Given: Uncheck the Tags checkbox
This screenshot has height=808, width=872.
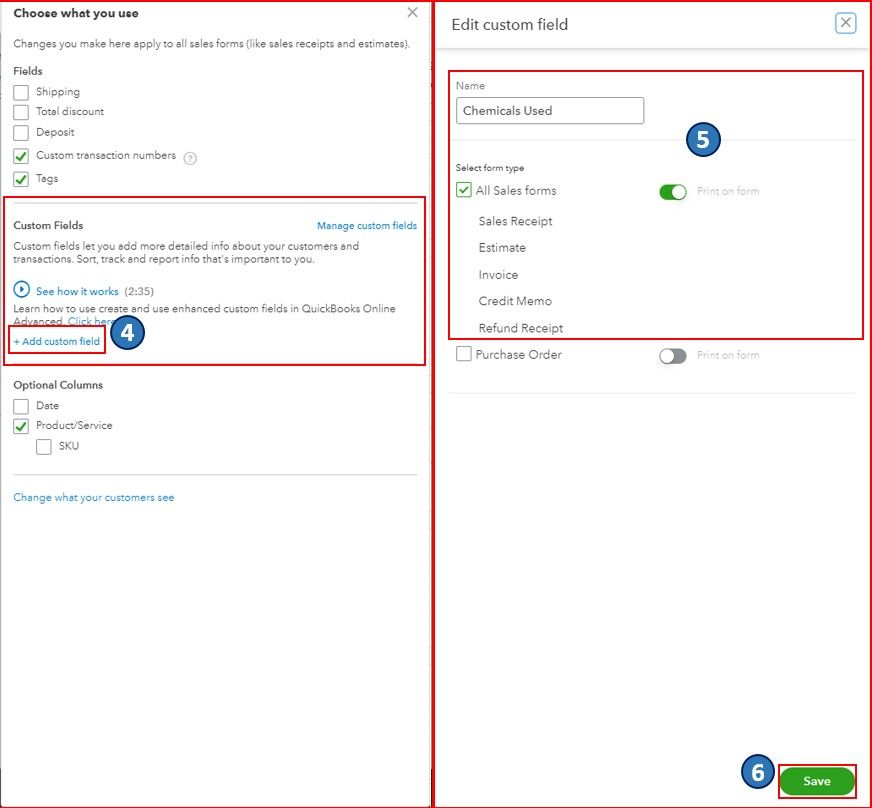Looking at the screenshot, I should coord(21,179).
